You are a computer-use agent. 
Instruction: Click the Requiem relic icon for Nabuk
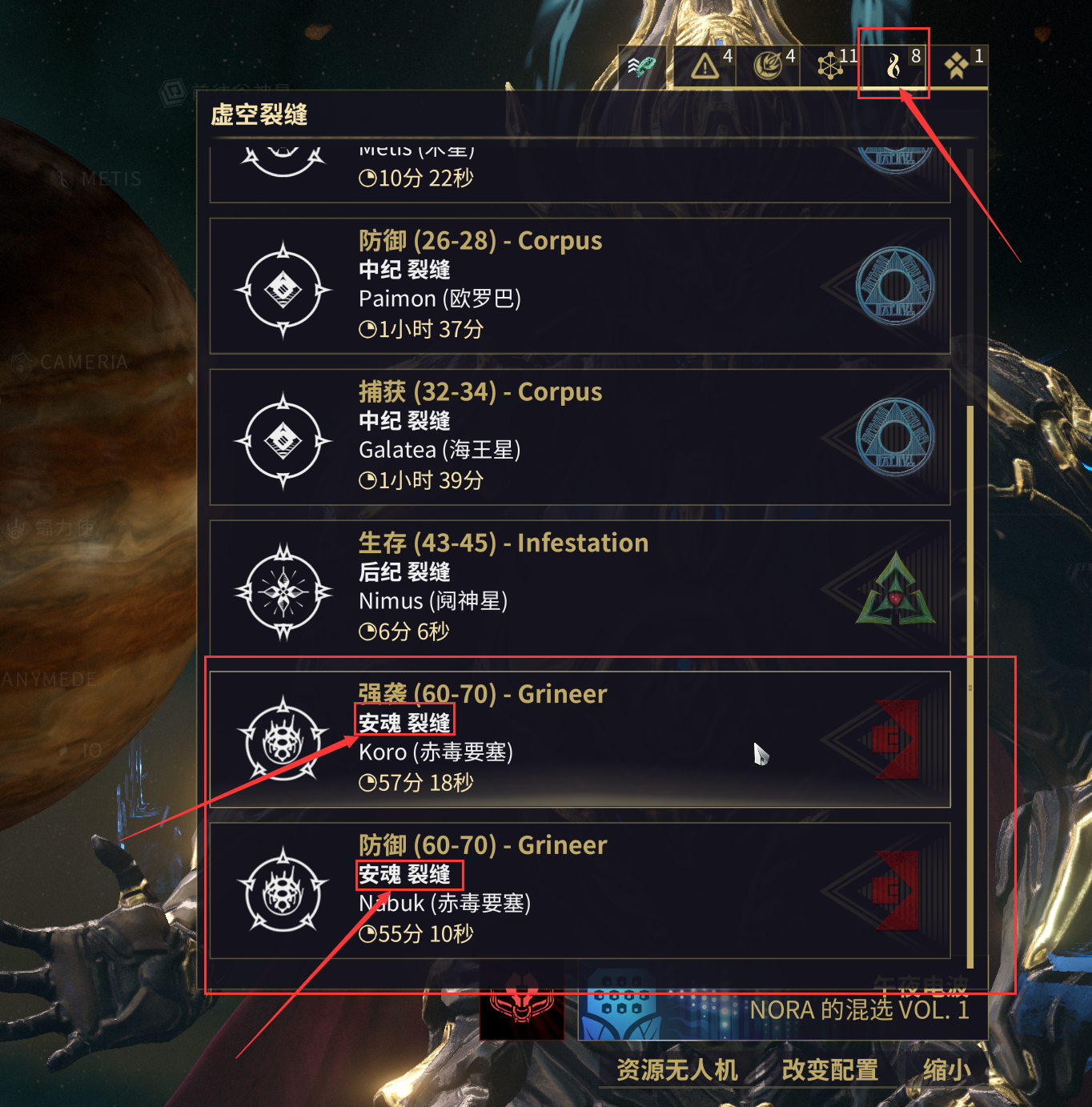283,890
